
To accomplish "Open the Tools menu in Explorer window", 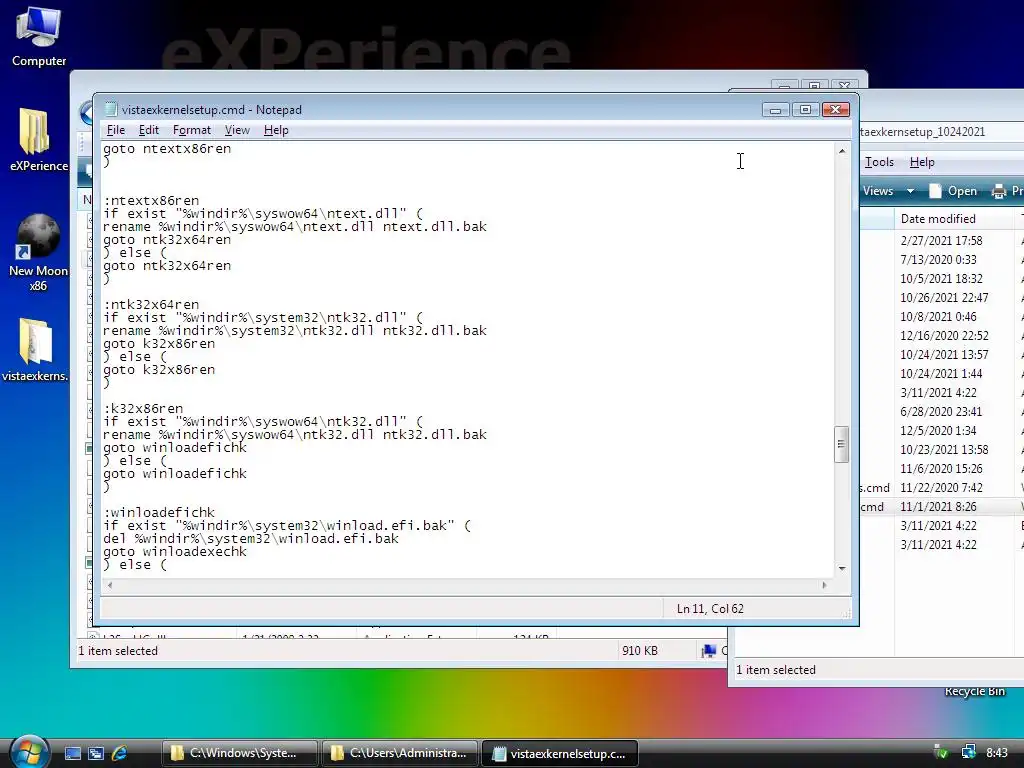I will pos(879,162).
